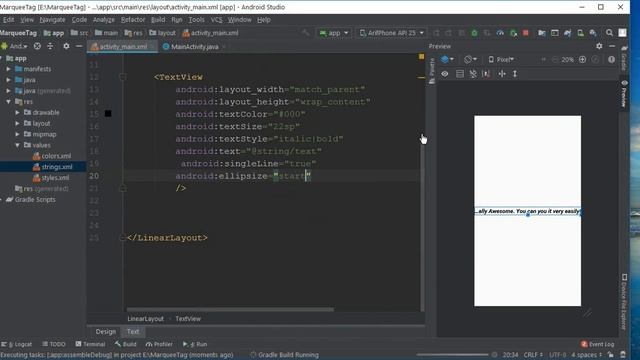The width and height of the screenshot is (640, 360).
Task: Click the horizontal editor scrollbar
Action: click(x=230, y=309)
